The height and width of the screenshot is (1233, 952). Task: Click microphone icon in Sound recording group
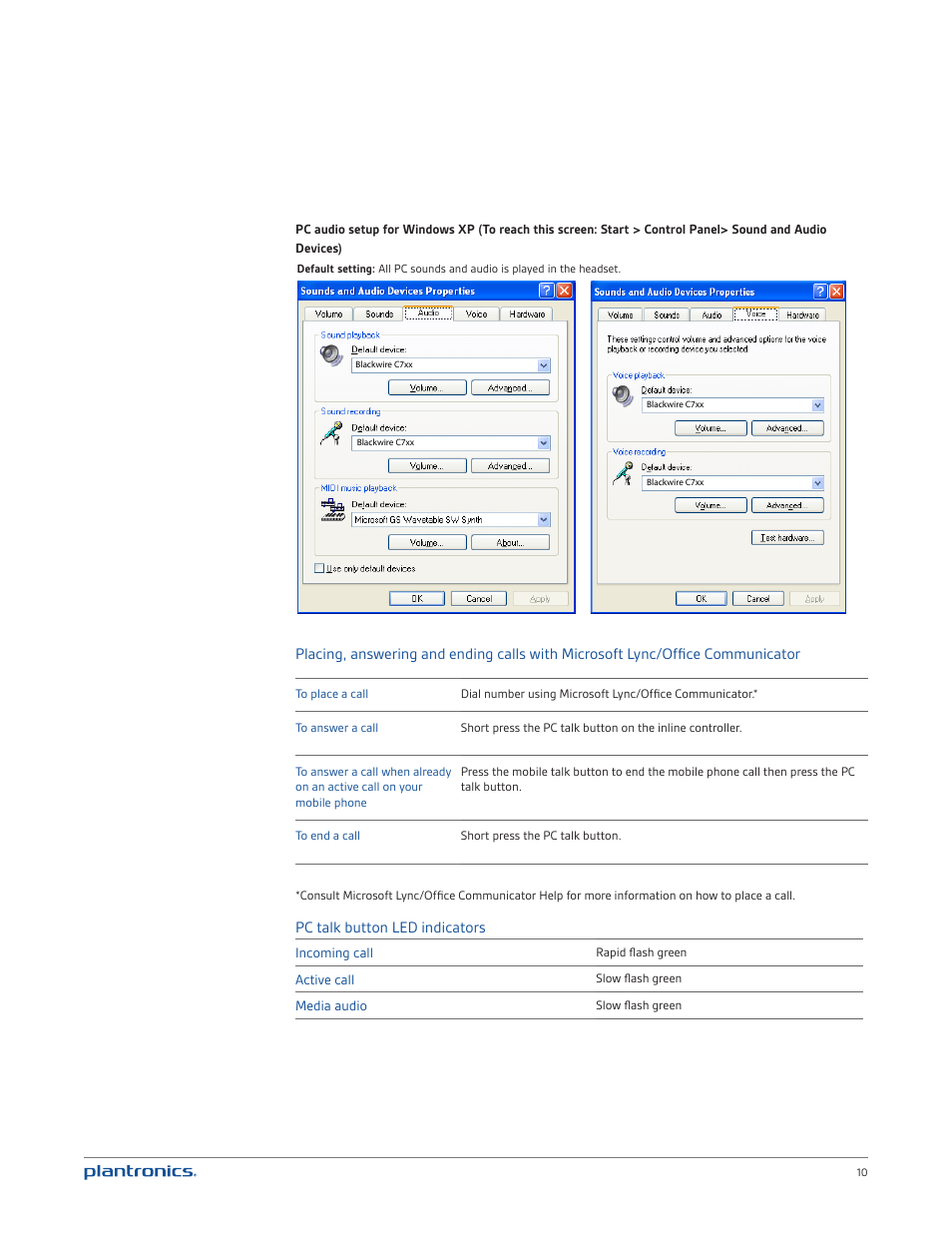331,433
